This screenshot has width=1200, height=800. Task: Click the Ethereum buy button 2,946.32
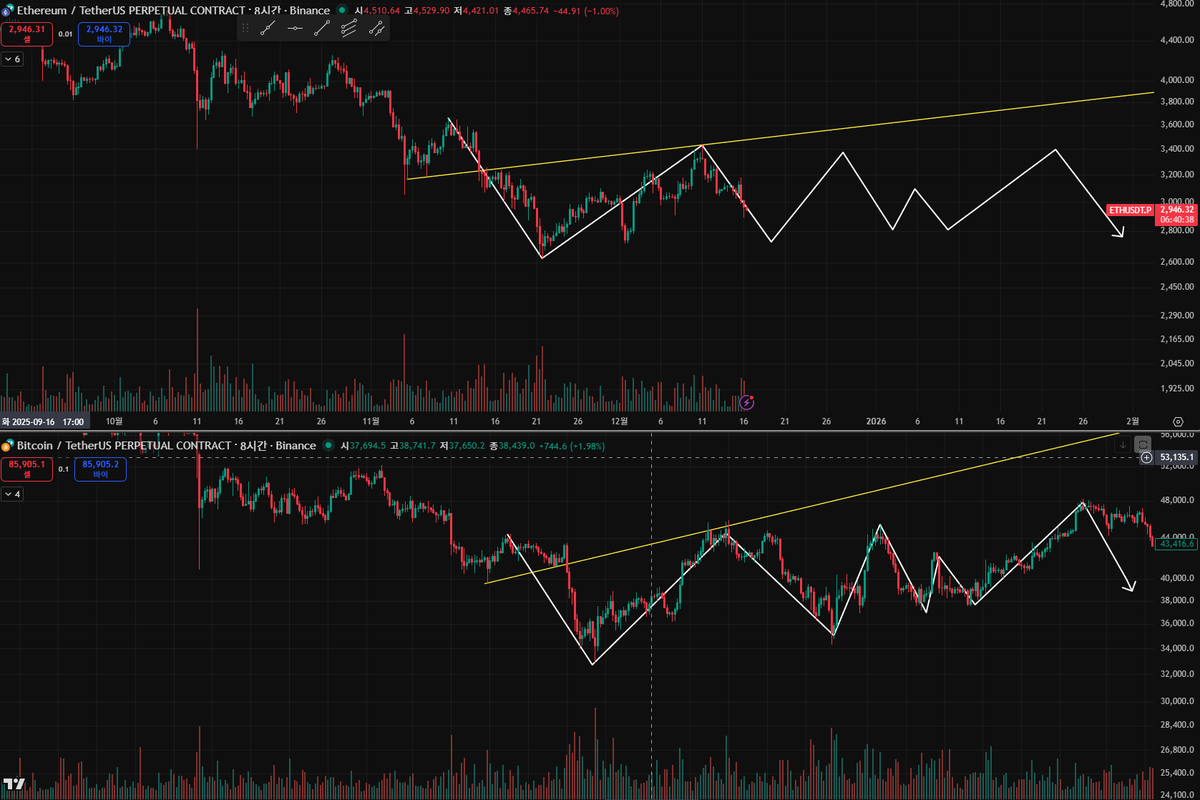[x=104, y=35]
